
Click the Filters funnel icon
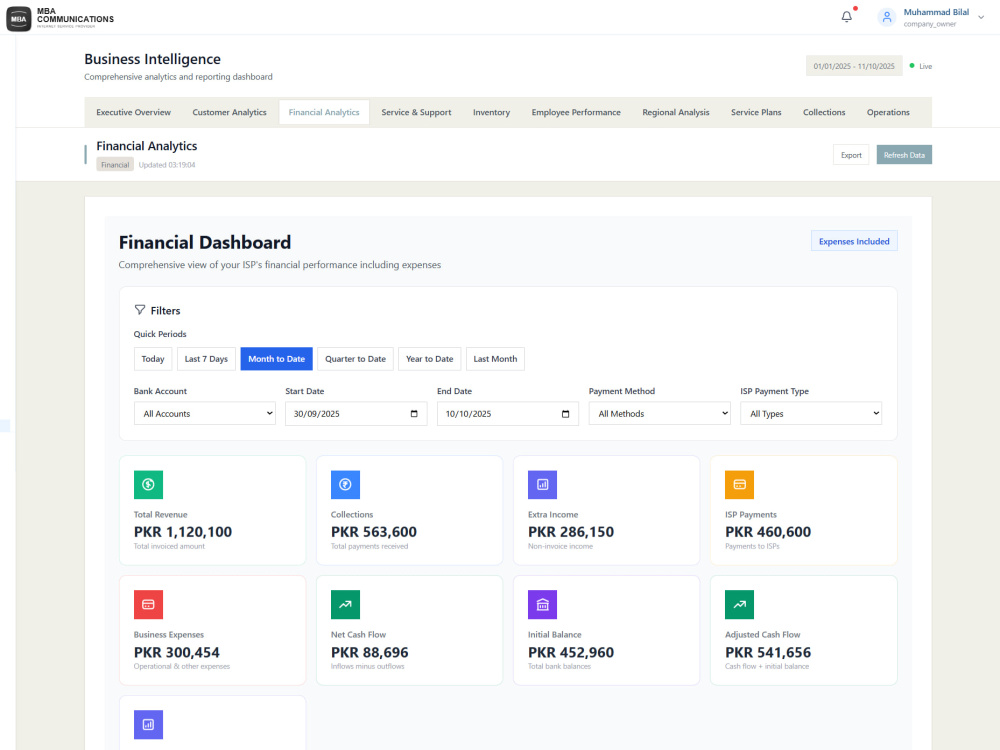(x=140, y=310)
